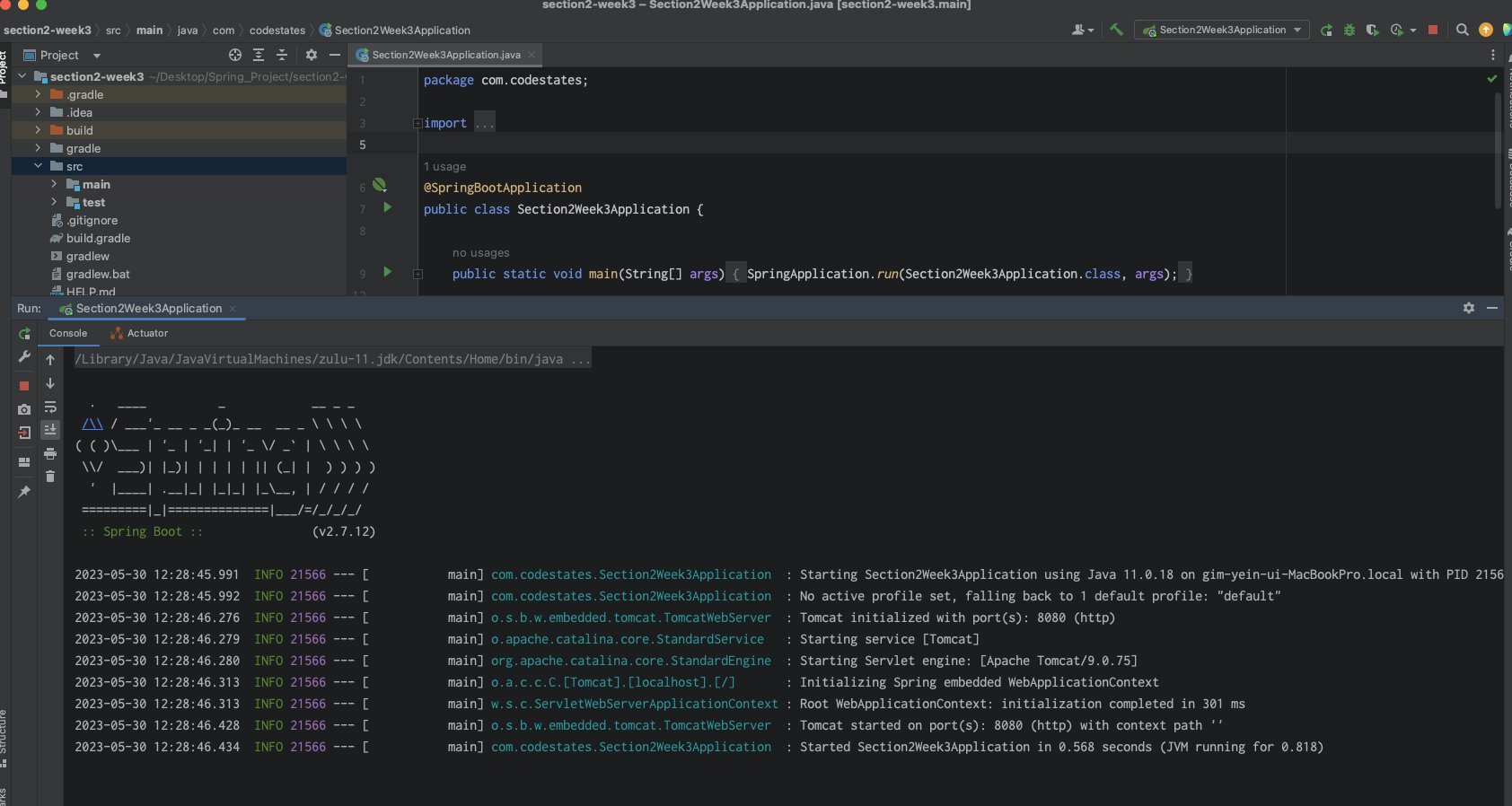Print console output using printer icon
1512x806 pixels.
[x=50, y=453]
